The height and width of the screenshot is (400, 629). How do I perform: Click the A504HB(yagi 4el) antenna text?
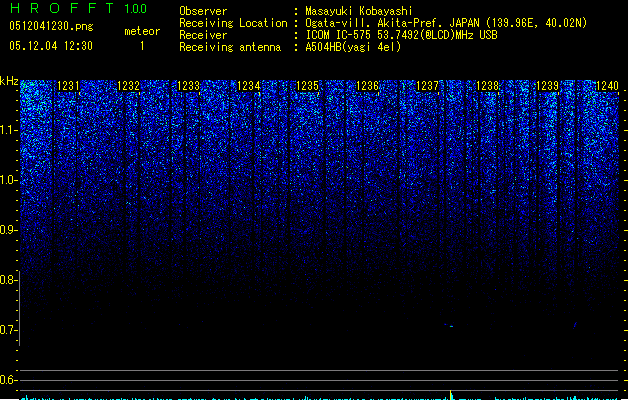coord(353,47)
